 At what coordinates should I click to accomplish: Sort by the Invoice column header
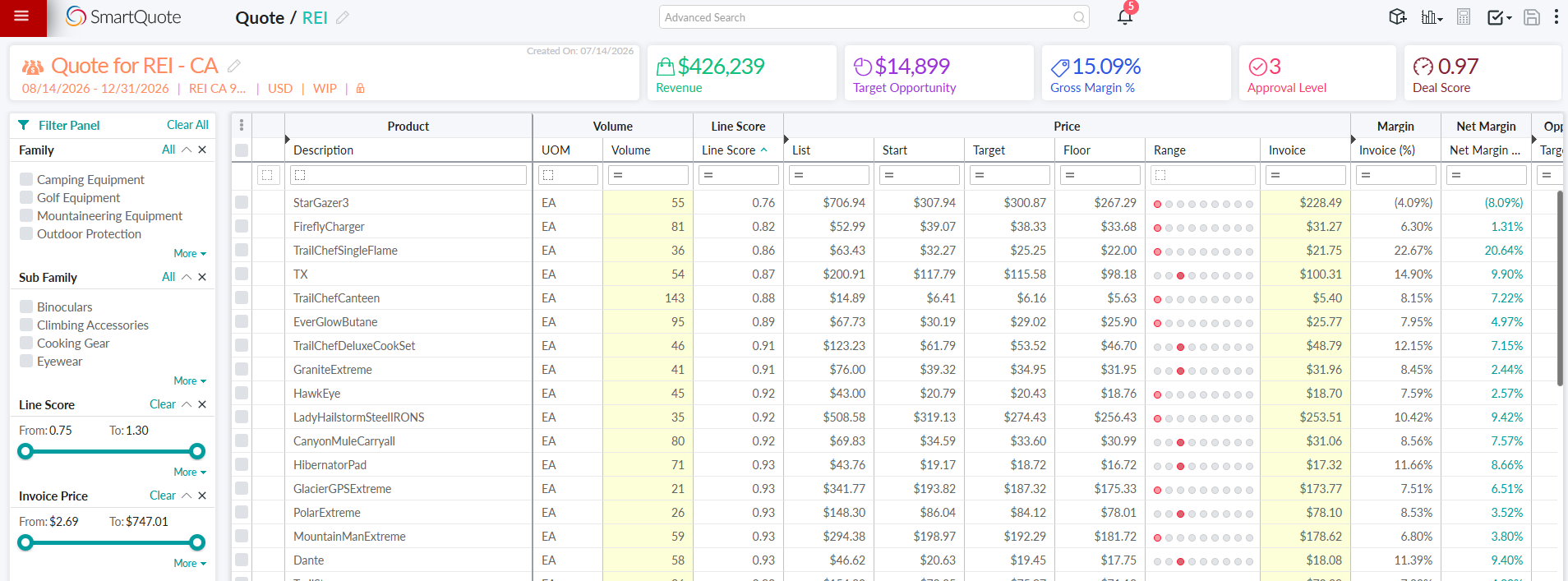click(x=1287, y=150)
